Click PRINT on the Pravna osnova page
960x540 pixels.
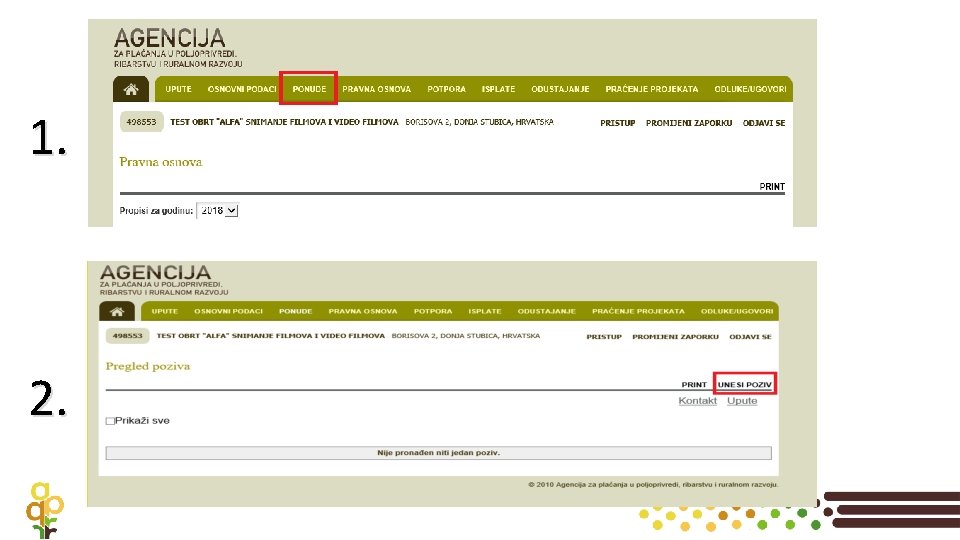772,187
